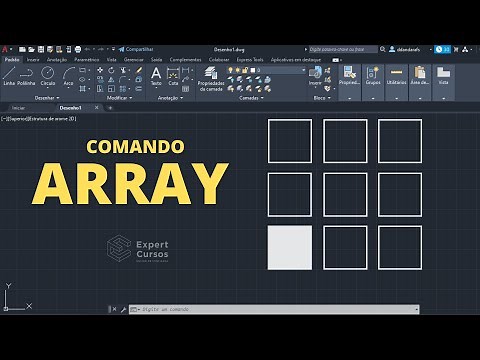Click the command line customize wrench
The image size is (480, 360).
pyautogui.click(x=123, y=309)
